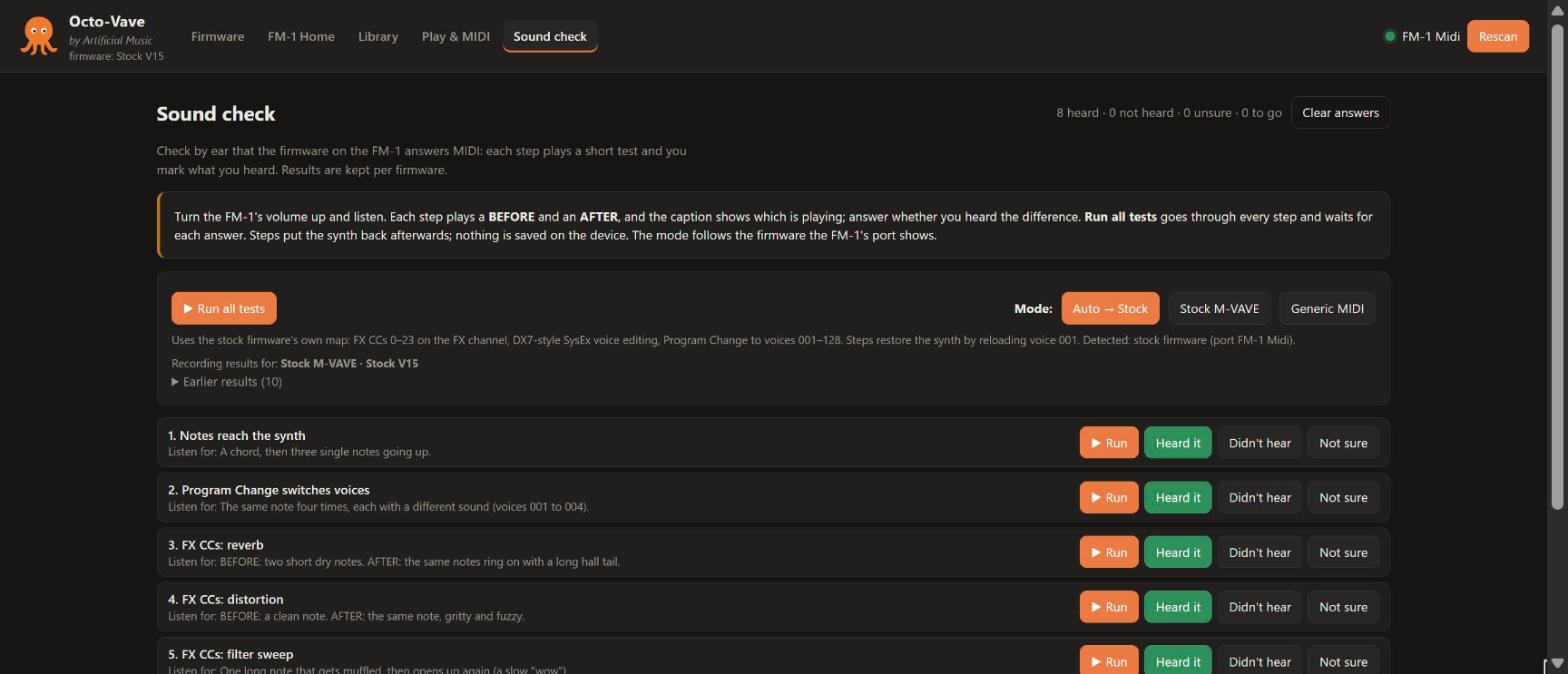
Task: Mark Not sure for FX CCs: filter sweep
Action: coord(1343,660)
